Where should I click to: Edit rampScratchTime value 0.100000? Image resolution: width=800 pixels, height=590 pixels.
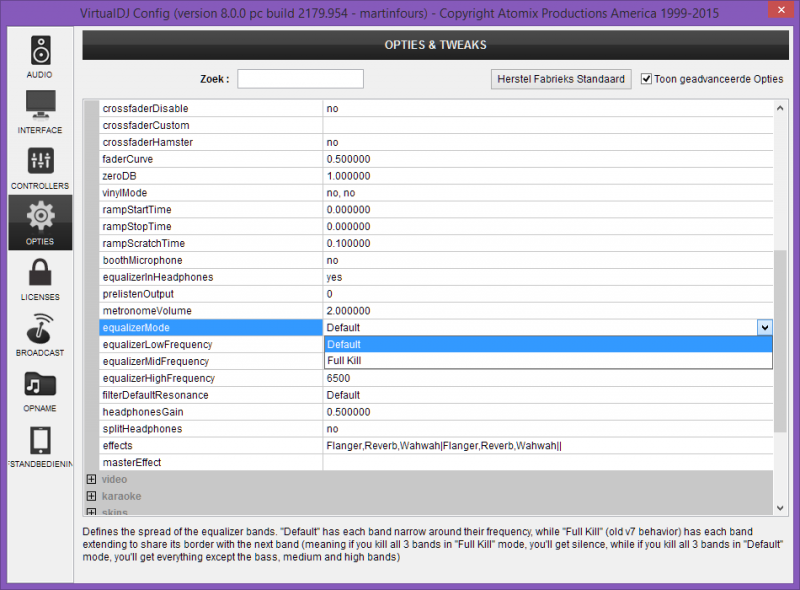(548, 243)
